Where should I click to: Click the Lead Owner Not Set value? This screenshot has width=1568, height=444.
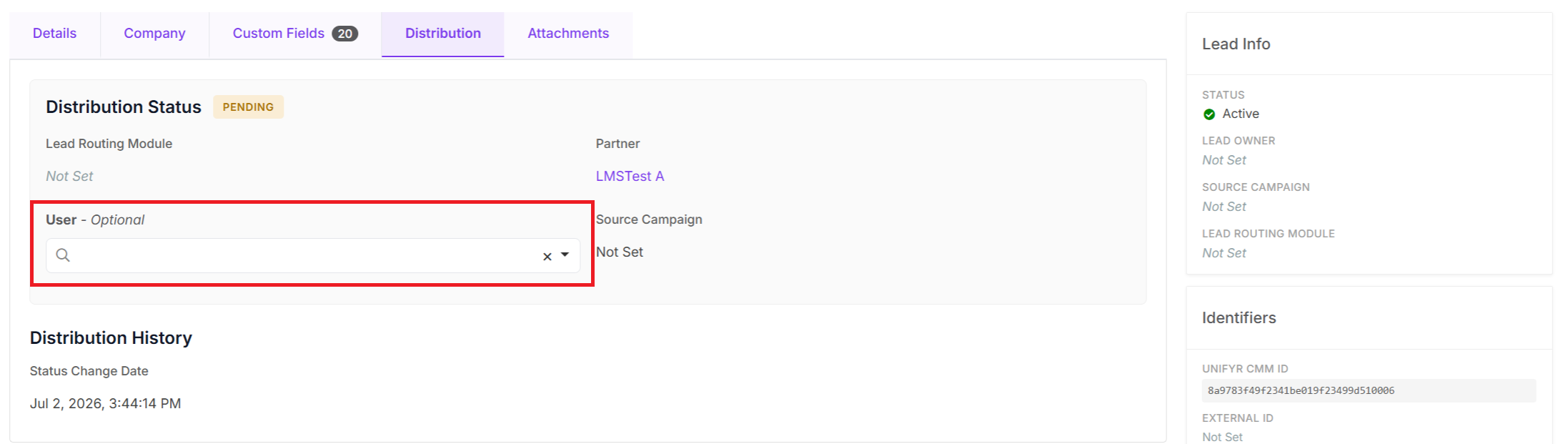pyautogui.click(x=1224, y=160)
